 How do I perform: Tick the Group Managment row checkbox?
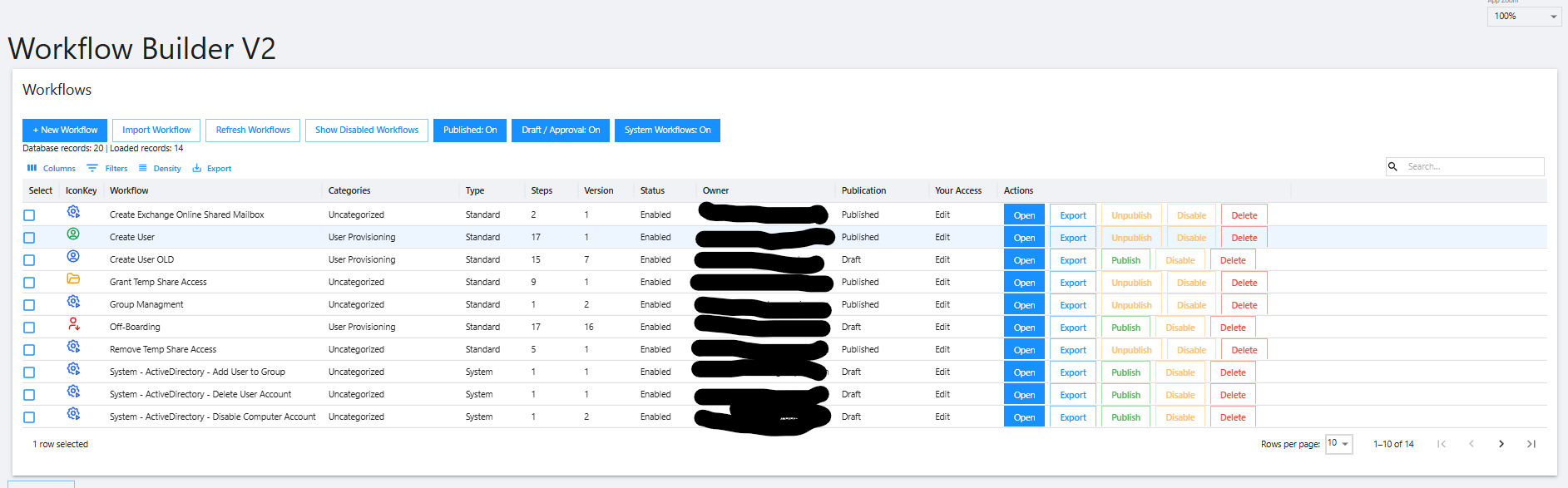click(29, 305)
